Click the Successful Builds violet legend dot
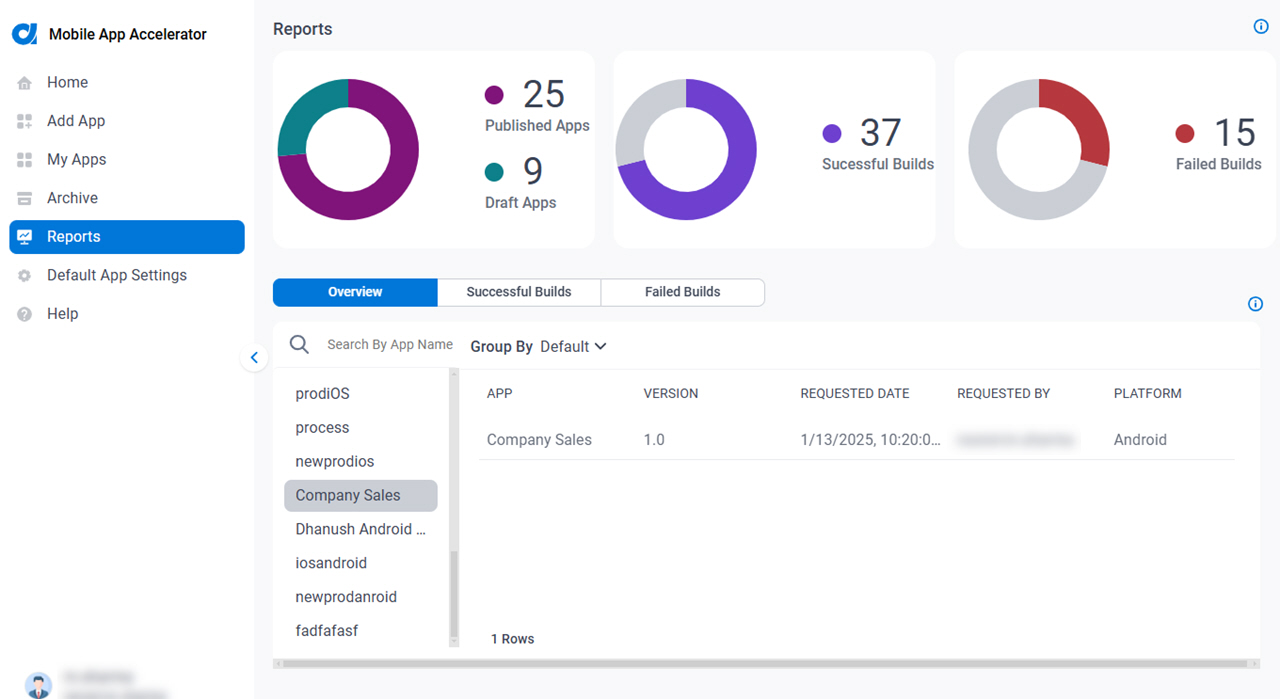 [832, 133]
